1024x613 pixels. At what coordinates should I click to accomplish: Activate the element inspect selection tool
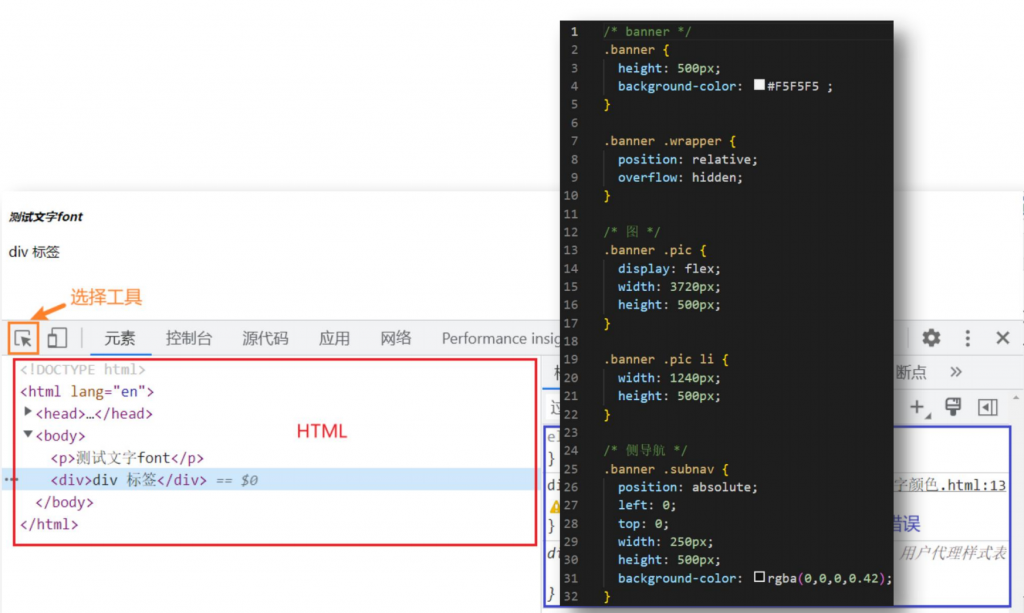(x=24, y=338)
